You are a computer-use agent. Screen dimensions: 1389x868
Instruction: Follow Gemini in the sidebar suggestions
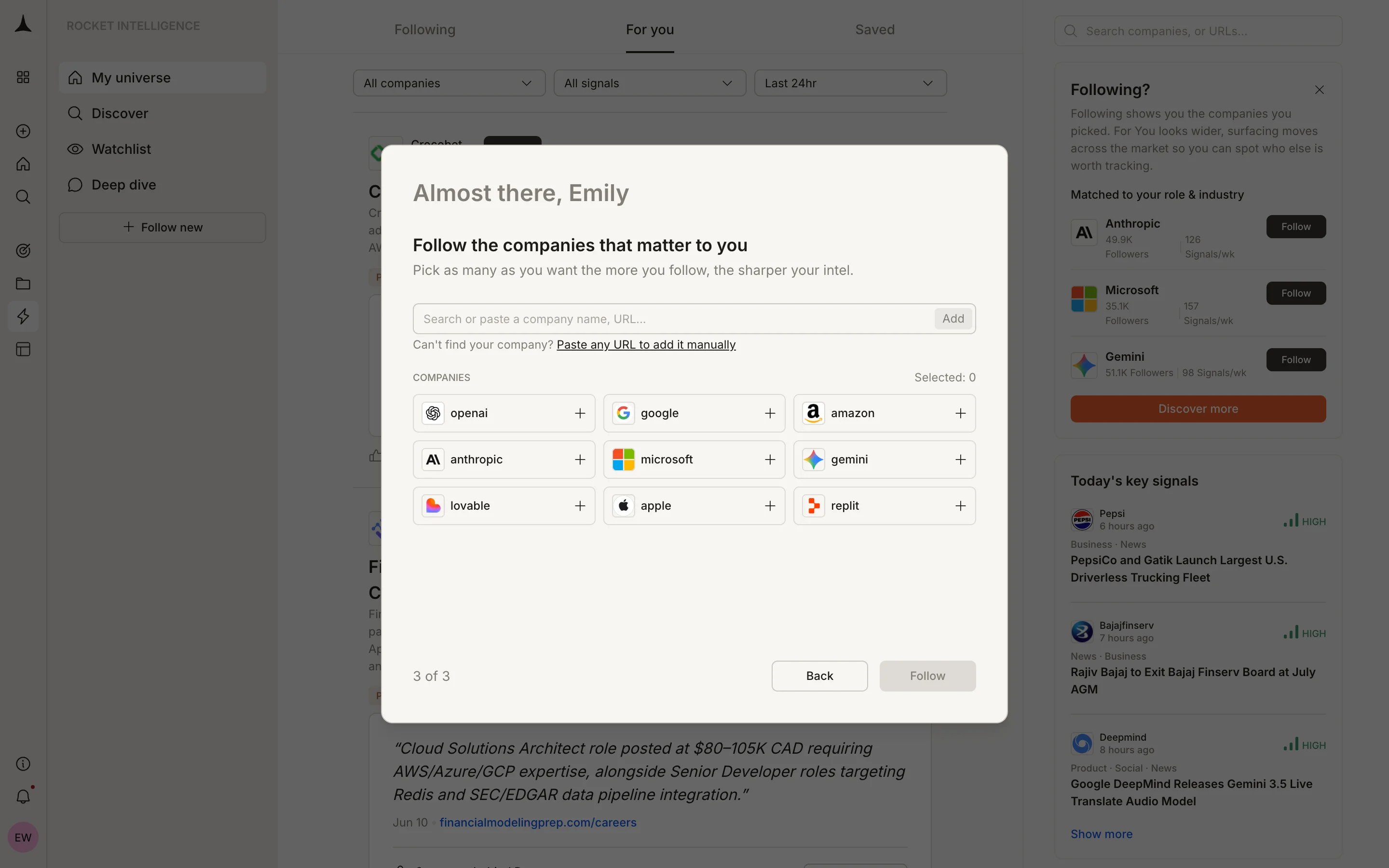coord(1295,360)
